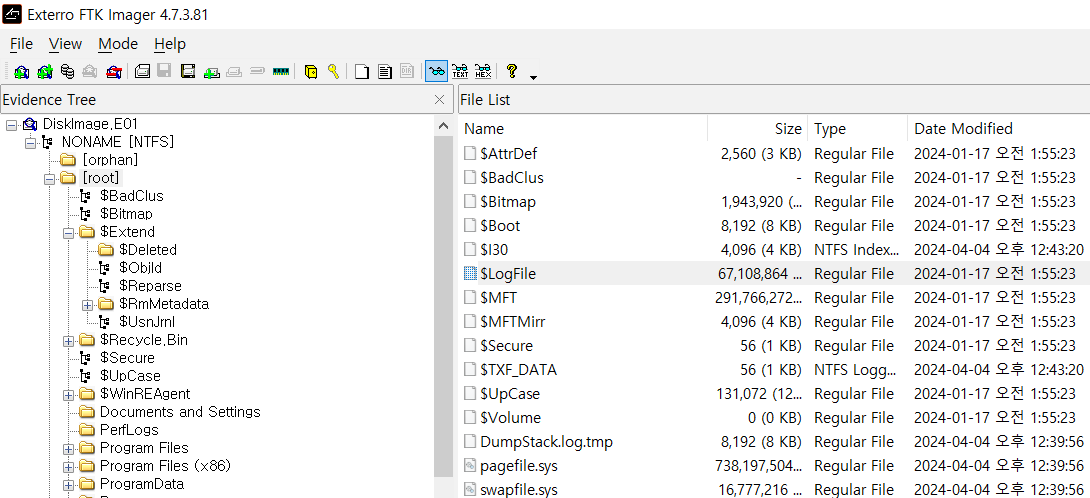Click the Obtain Protected Files safe icon

pos(311,71)
